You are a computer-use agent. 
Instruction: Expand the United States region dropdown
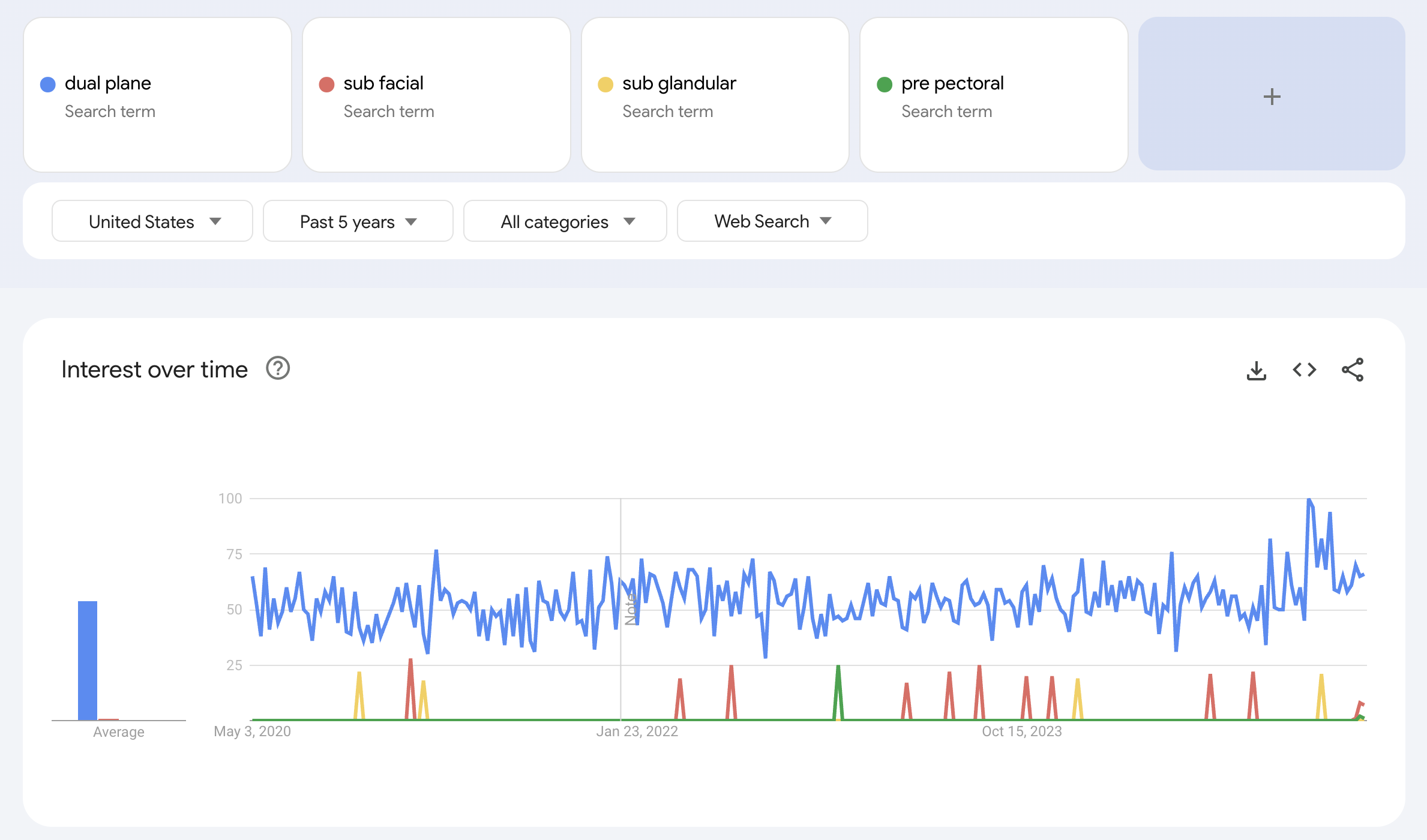click(152, 221)
